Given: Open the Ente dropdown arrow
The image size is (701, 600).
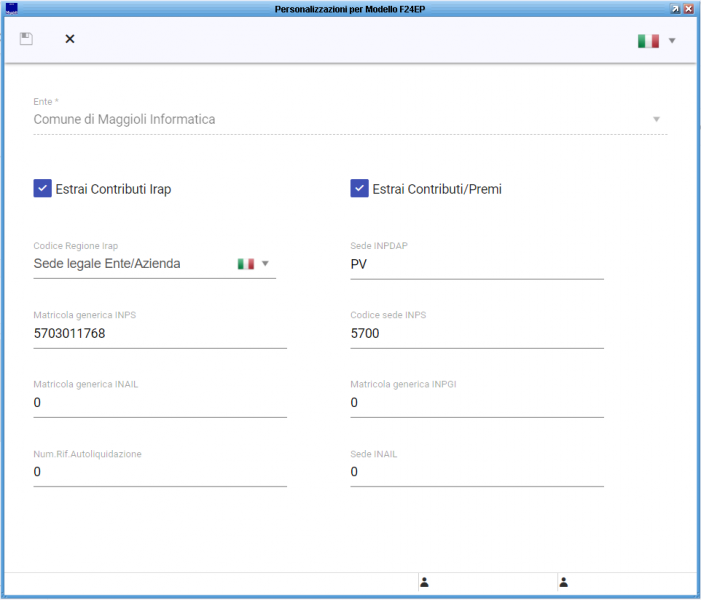Looking at the screenshot, I should pyautogui.click(x=656, y=119).
